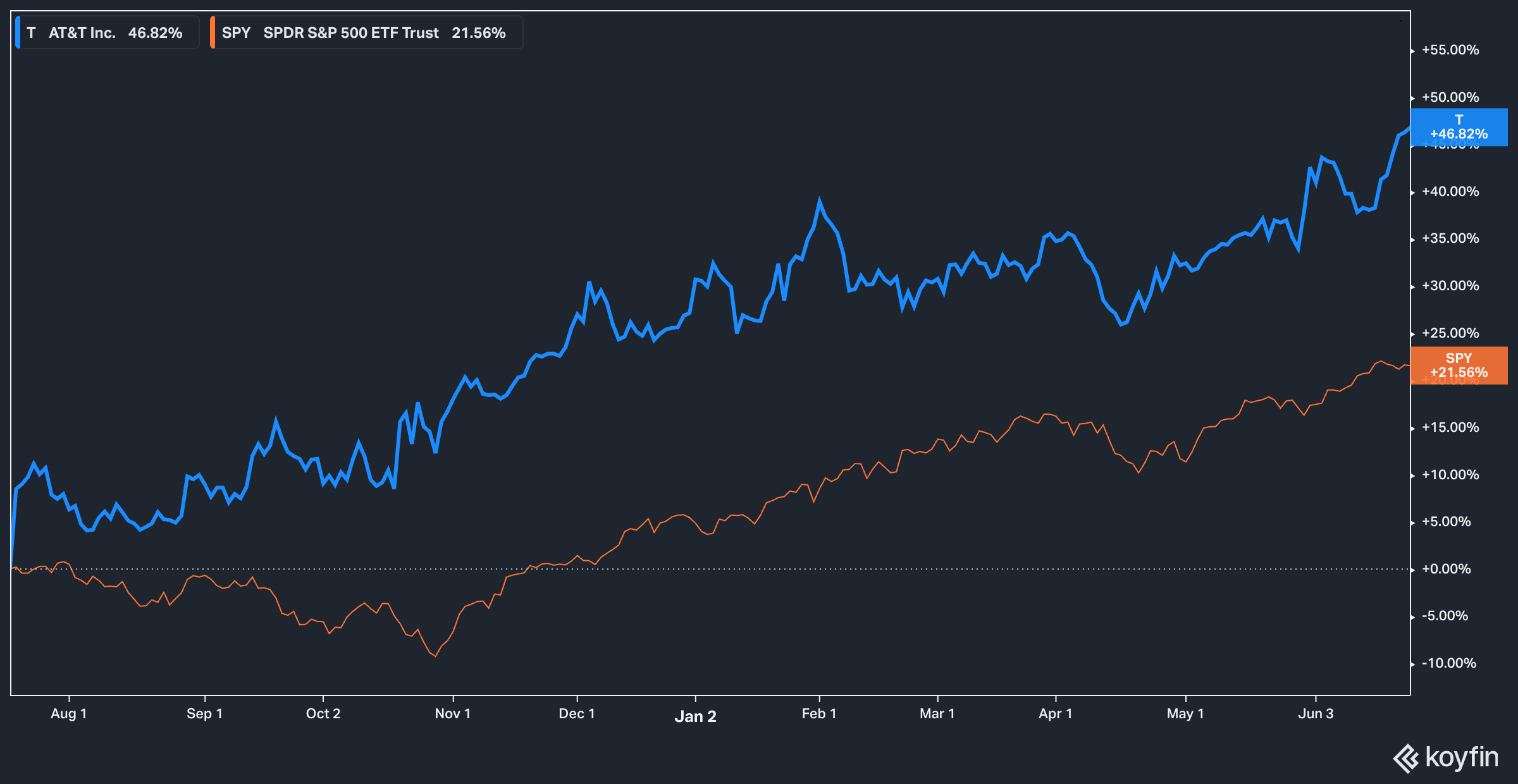This screenshot has height=784, width=1518.
Task: Click the Feb 1 axis tick label
Action: click(819, 714)
